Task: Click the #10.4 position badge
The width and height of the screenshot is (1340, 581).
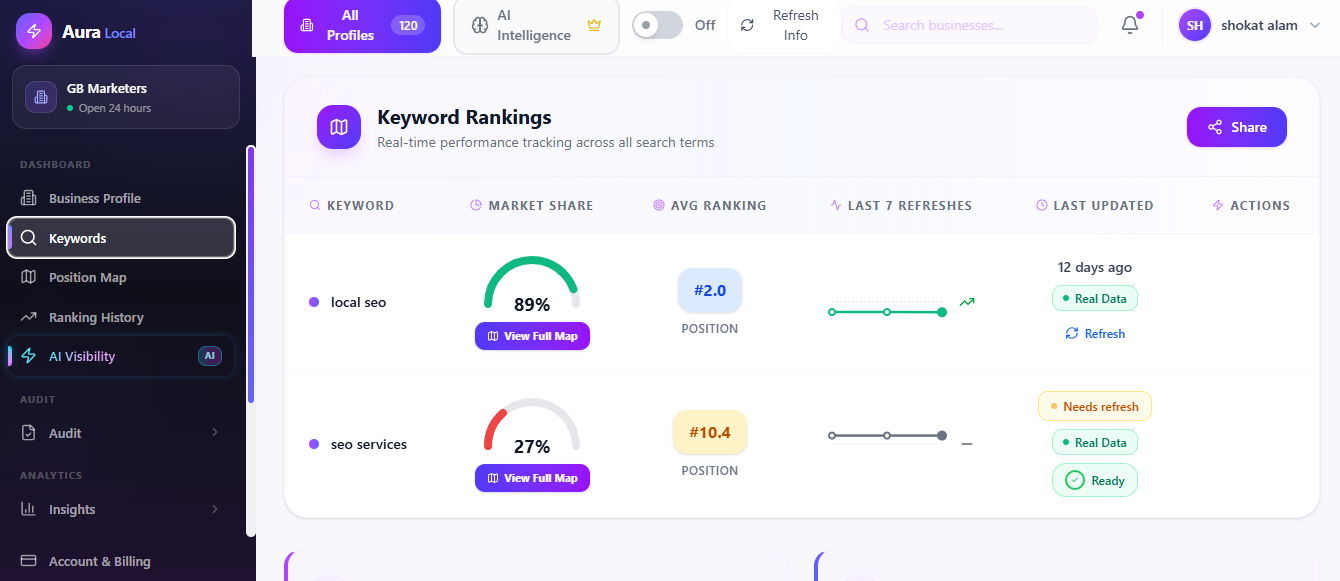Action: tap(710, 433)
